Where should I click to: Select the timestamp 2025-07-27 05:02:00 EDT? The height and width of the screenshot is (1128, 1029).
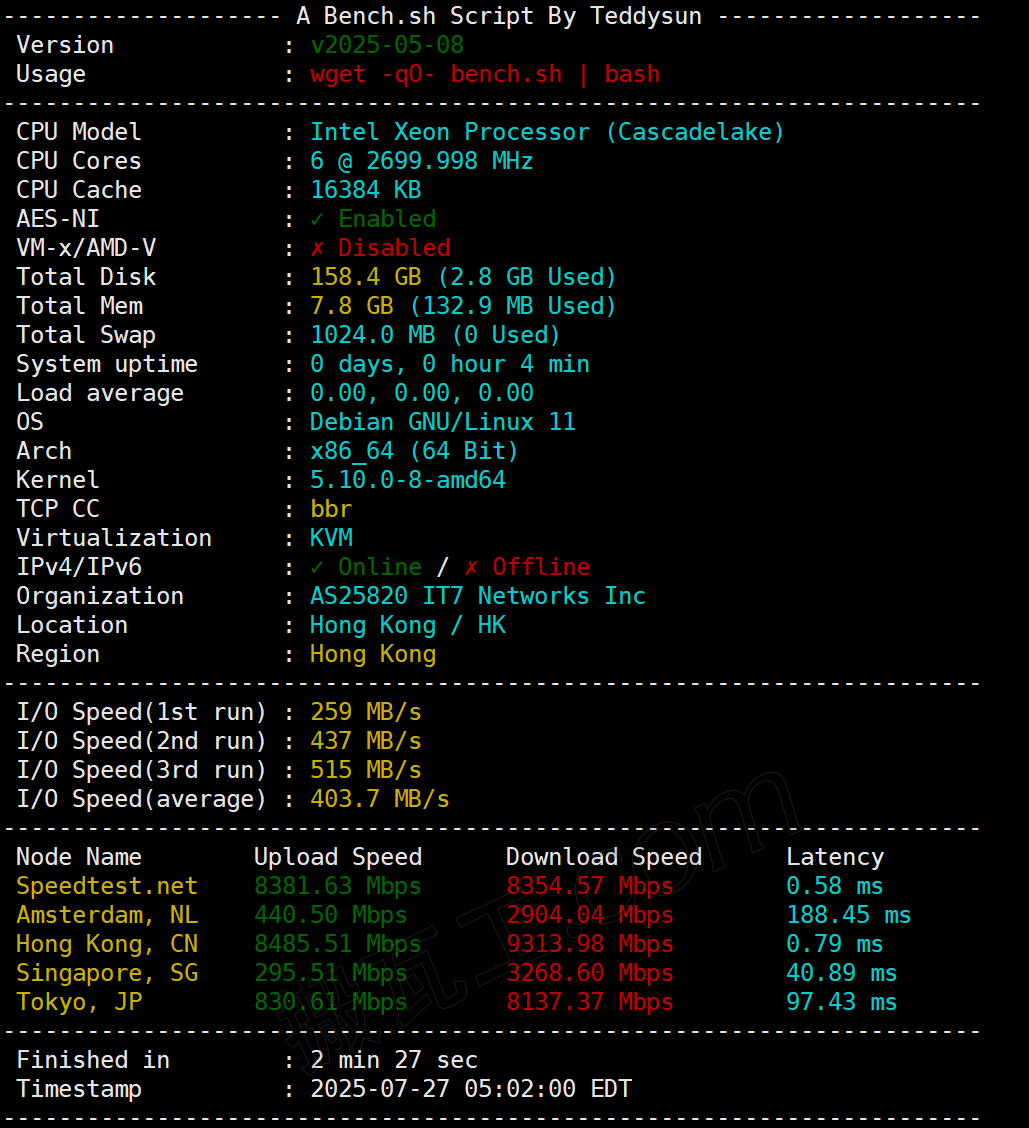(470, 1089)
